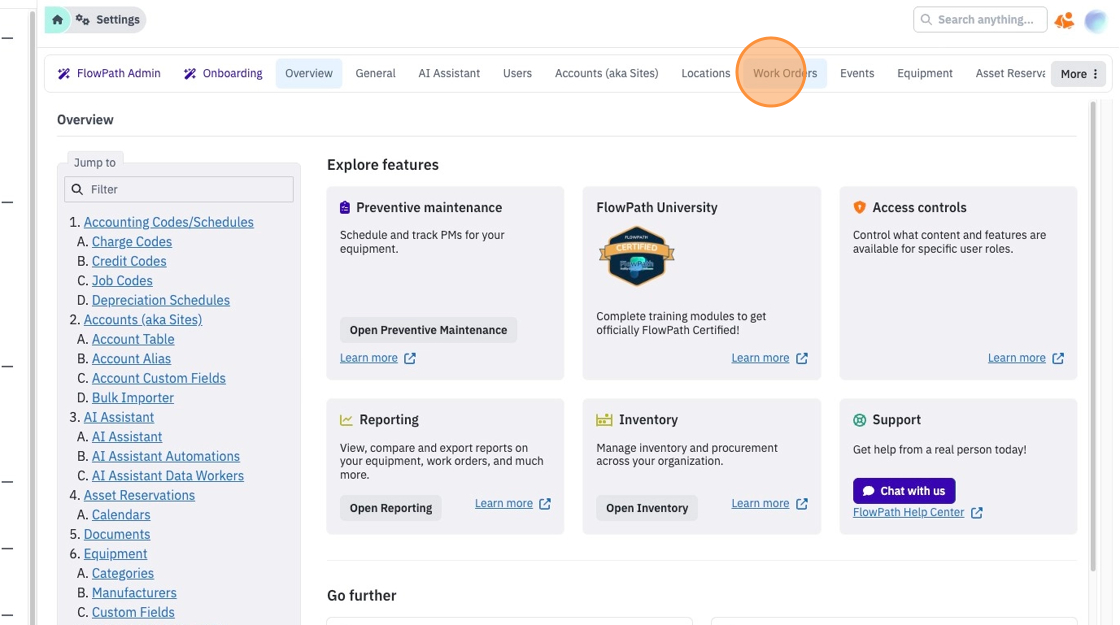Click Learn more under Preventive maintenance
The image size is (1120, 625).
369,358
